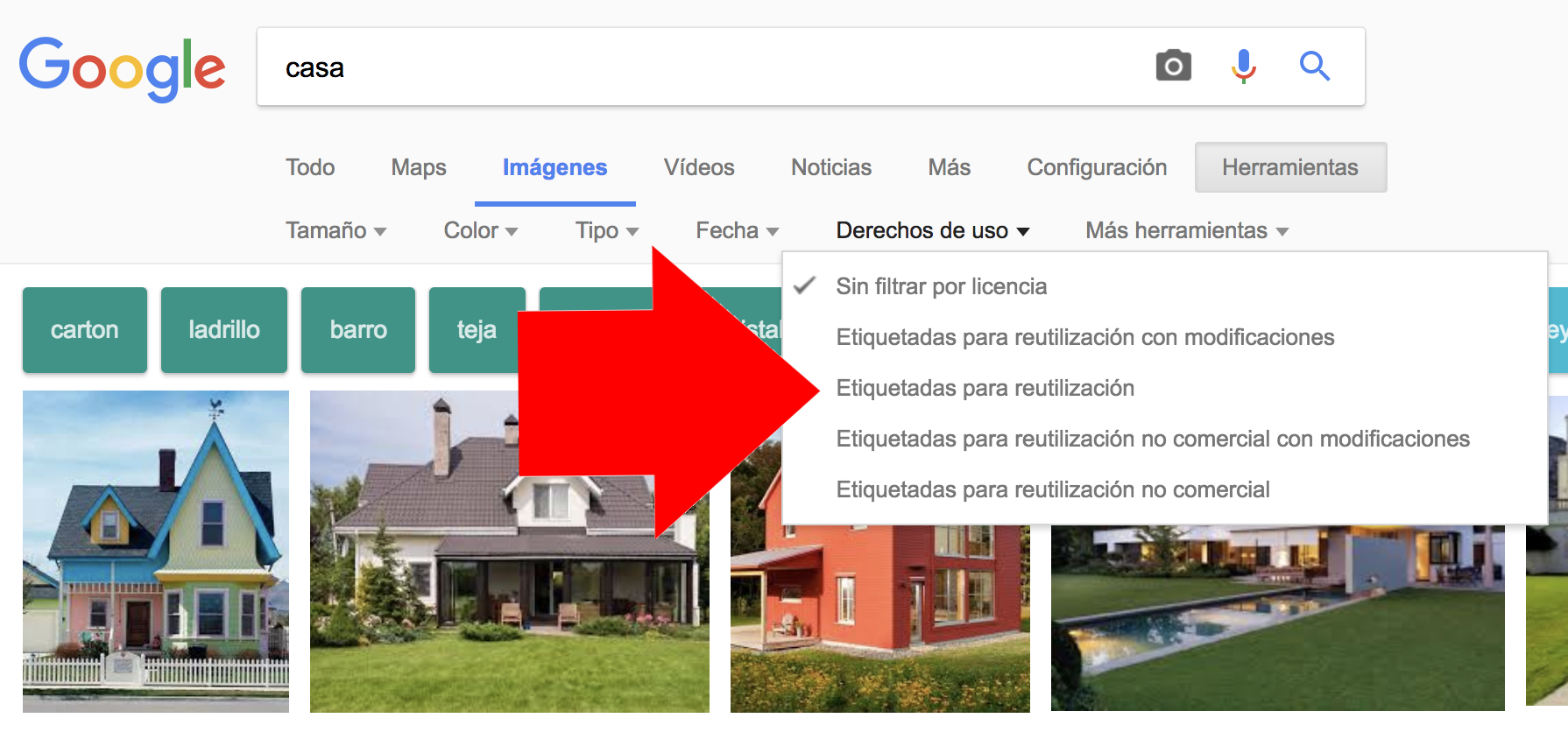The height and width of the screenshot is (732, 1568).
Task: Switch to the Vídeos tab
Action: coord(698,167)
